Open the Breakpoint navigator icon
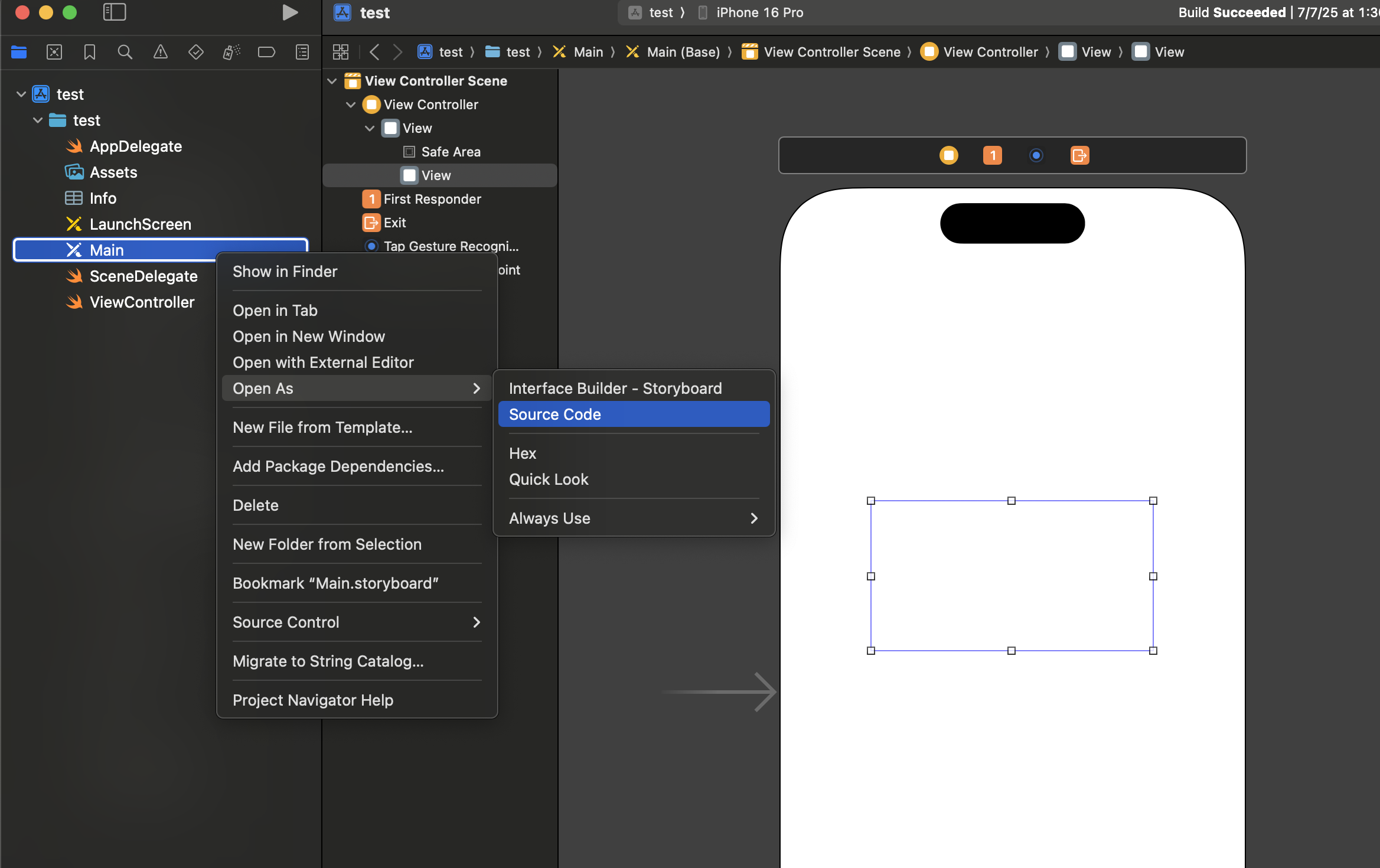The image size is (1380, 868). pos(266,52)
